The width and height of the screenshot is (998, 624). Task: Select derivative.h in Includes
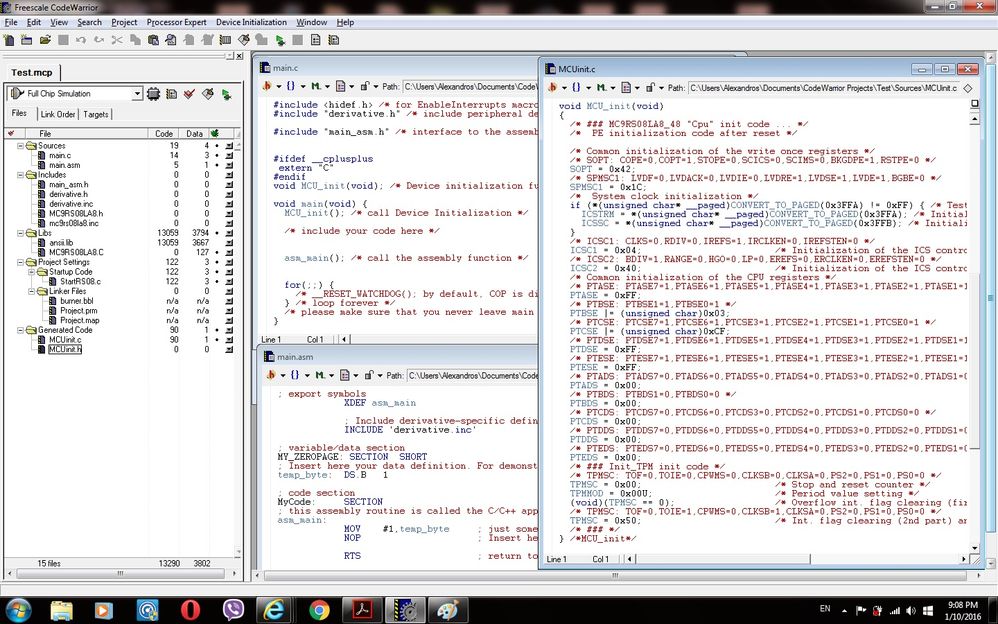tap(69, 194)
